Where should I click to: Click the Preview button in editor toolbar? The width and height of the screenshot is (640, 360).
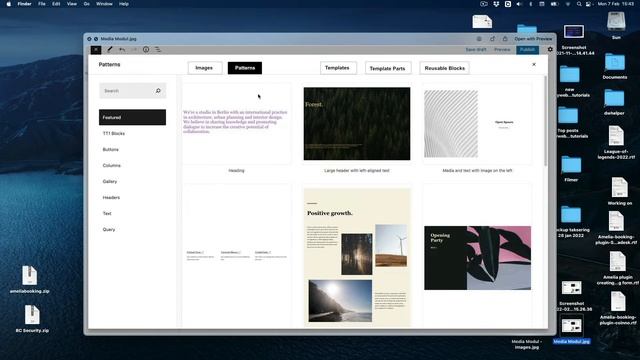coord(502,49)
